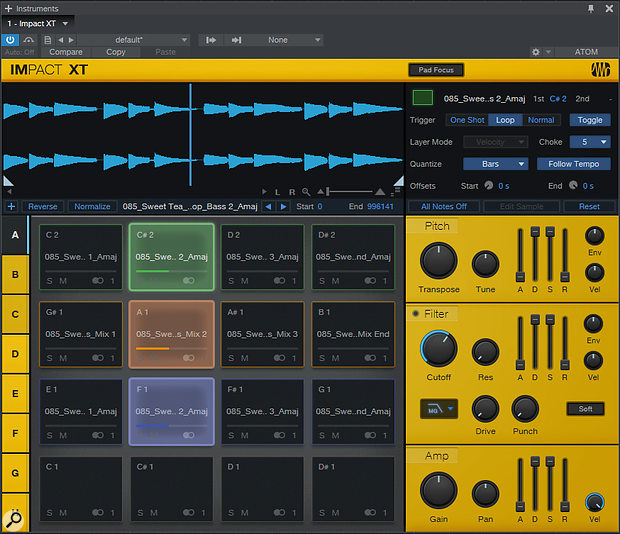Click output link icon on D#2 pad
Viewport: 620px width, 534px height.
(370, 281)
